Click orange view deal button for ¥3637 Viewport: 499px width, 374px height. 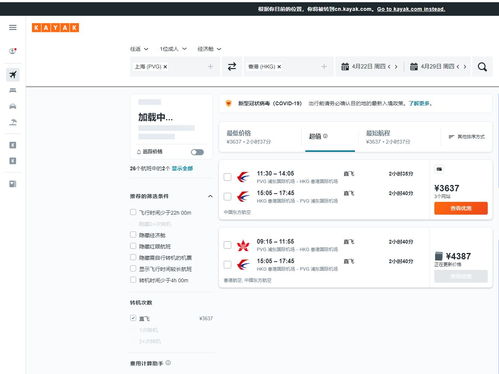coord(461,208)
